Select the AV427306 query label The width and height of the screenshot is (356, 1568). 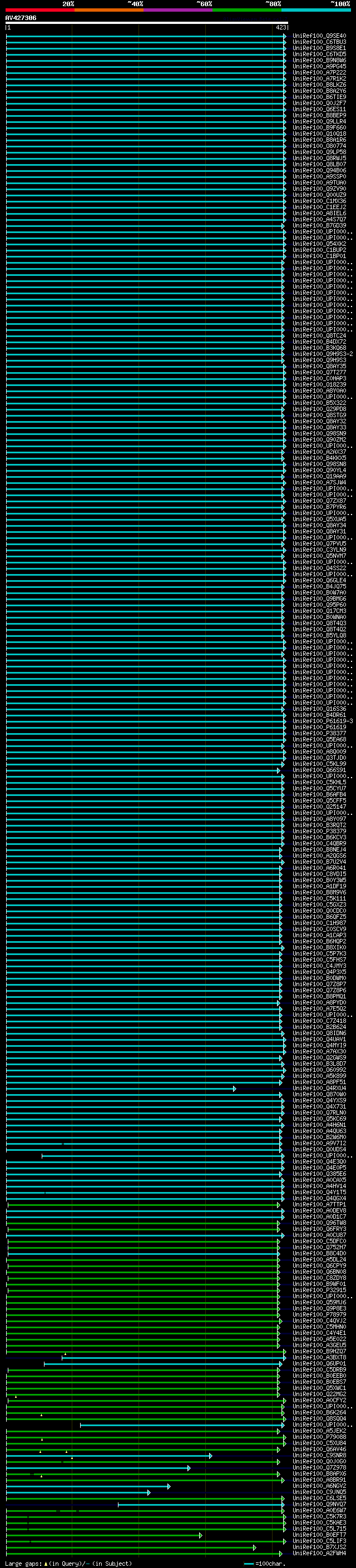tap(21, 18)
